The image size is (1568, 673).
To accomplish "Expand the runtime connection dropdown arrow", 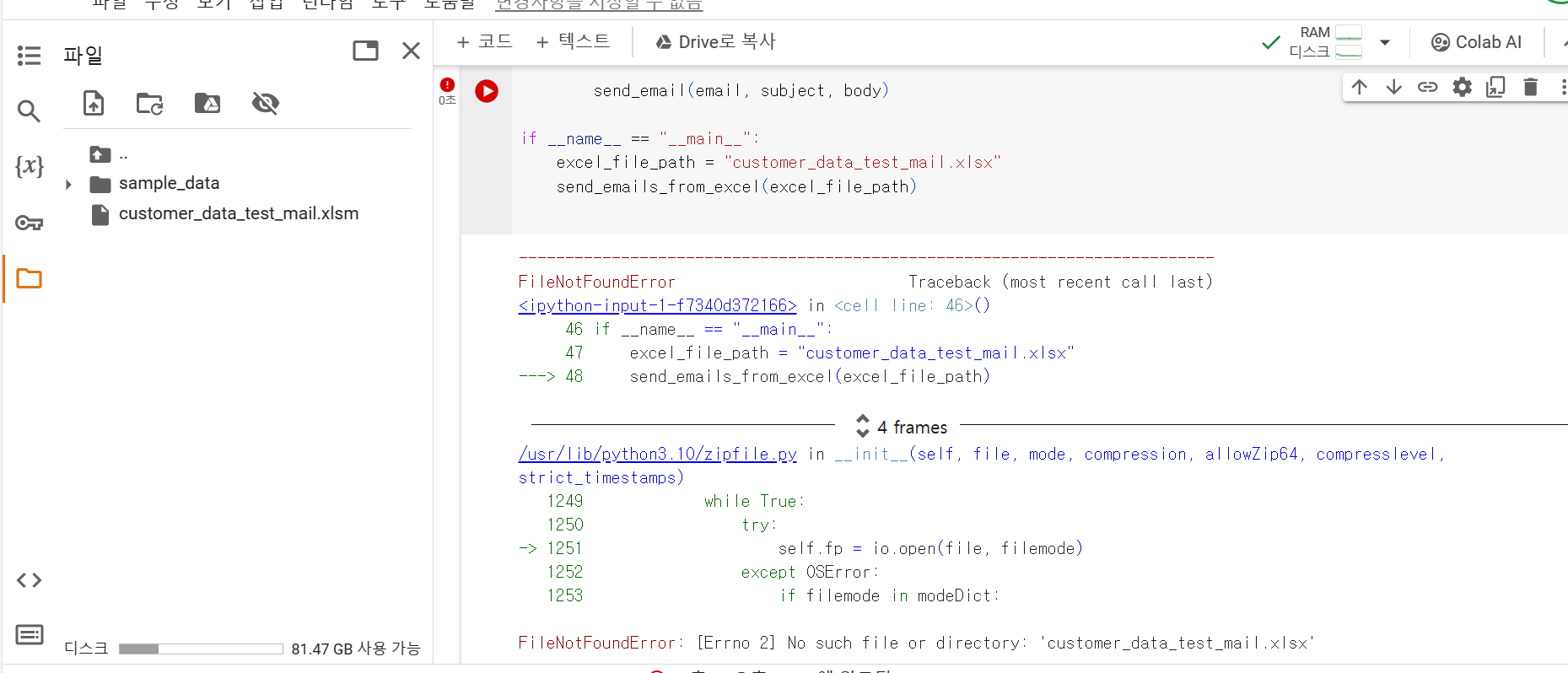I will [1384, 42].
